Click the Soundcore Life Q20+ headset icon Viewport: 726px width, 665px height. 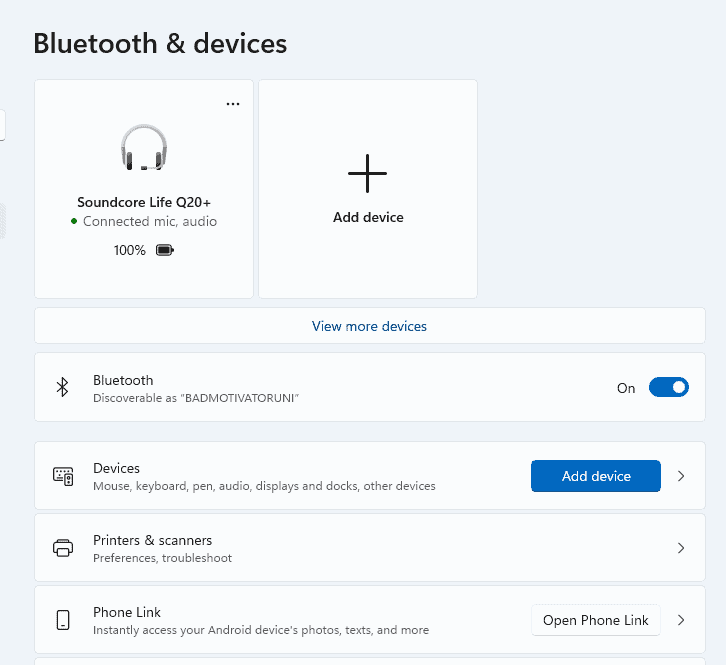pyautogui.click(x=144, y=148)
